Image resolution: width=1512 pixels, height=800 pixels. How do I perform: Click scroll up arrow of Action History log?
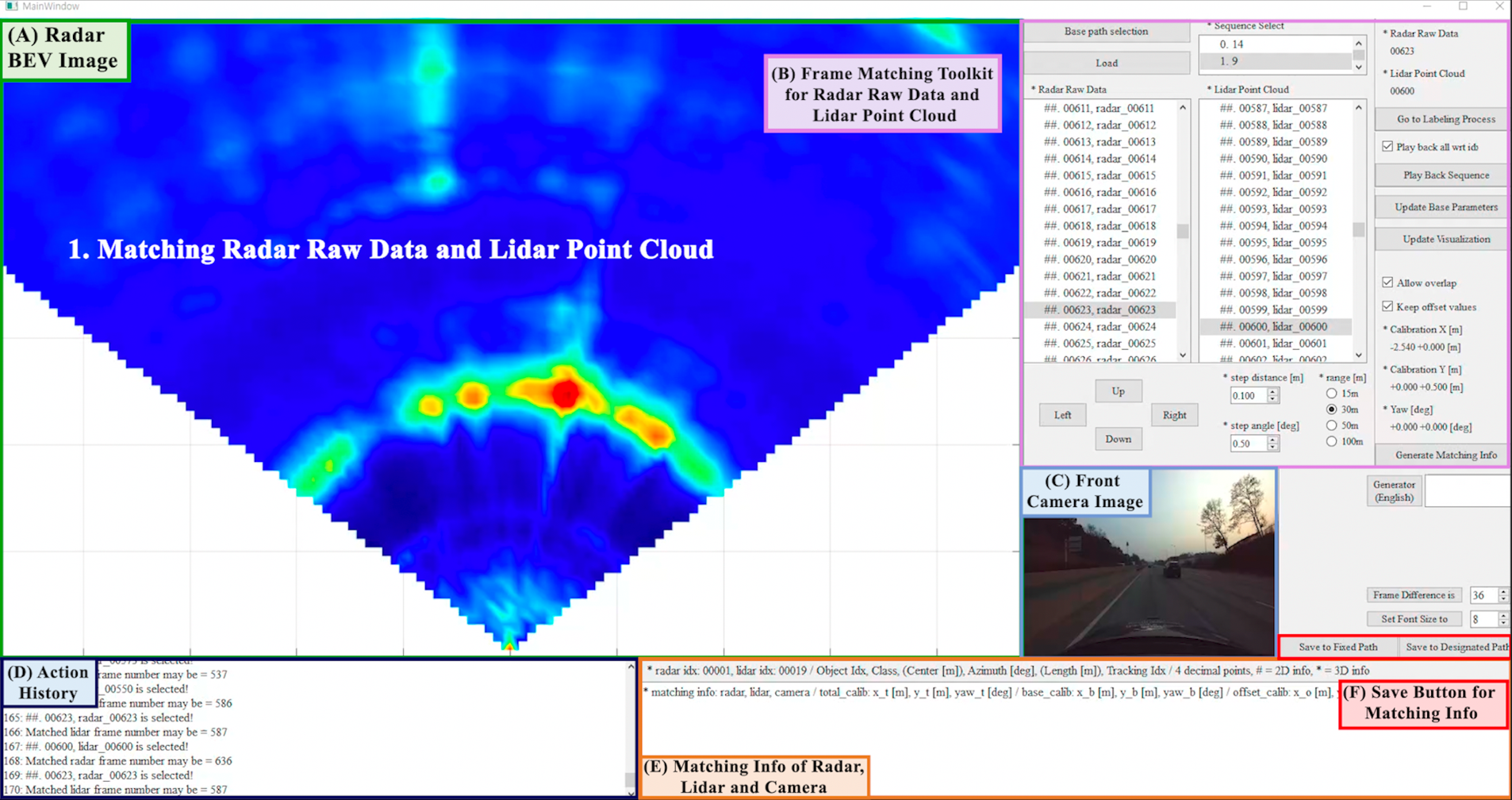click(631, 667)
